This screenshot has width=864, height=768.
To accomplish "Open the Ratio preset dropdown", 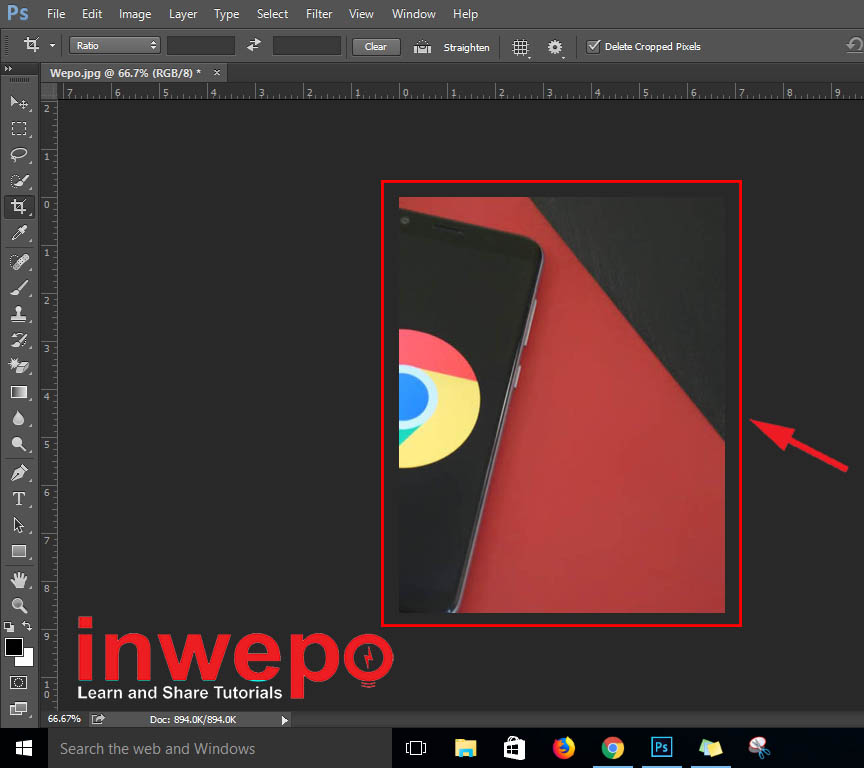I will click(x=115, y=46).
